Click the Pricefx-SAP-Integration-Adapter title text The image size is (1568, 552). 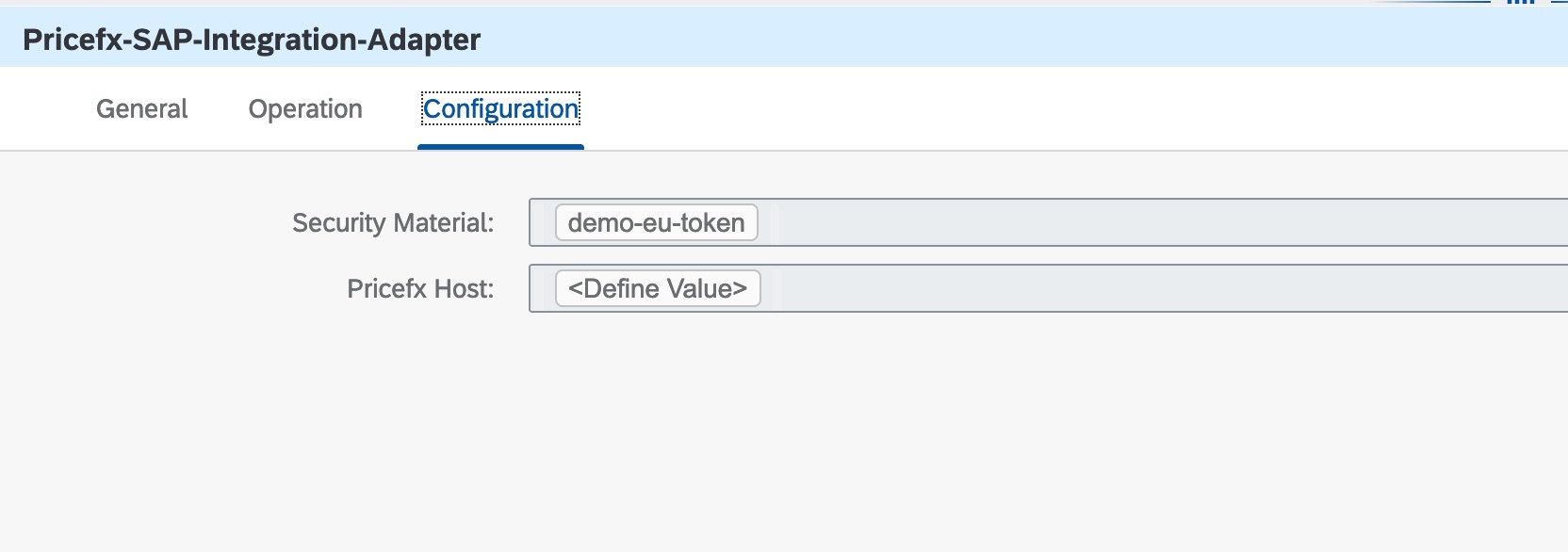[x=252, y=40]
